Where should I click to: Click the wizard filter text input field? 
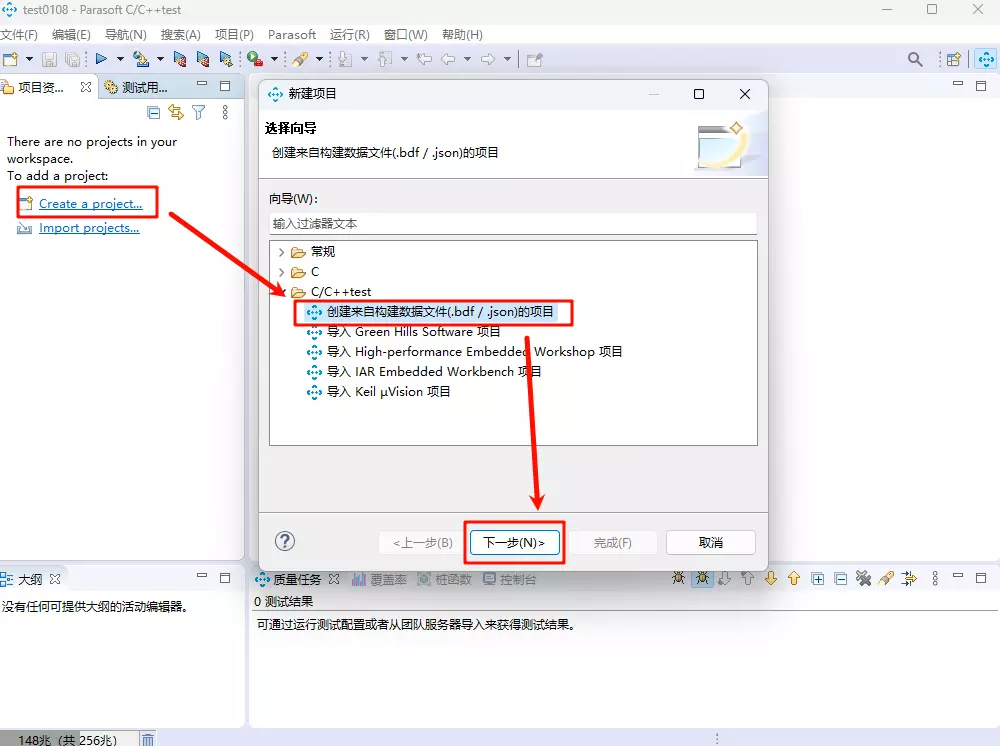[x=512, y=224]
